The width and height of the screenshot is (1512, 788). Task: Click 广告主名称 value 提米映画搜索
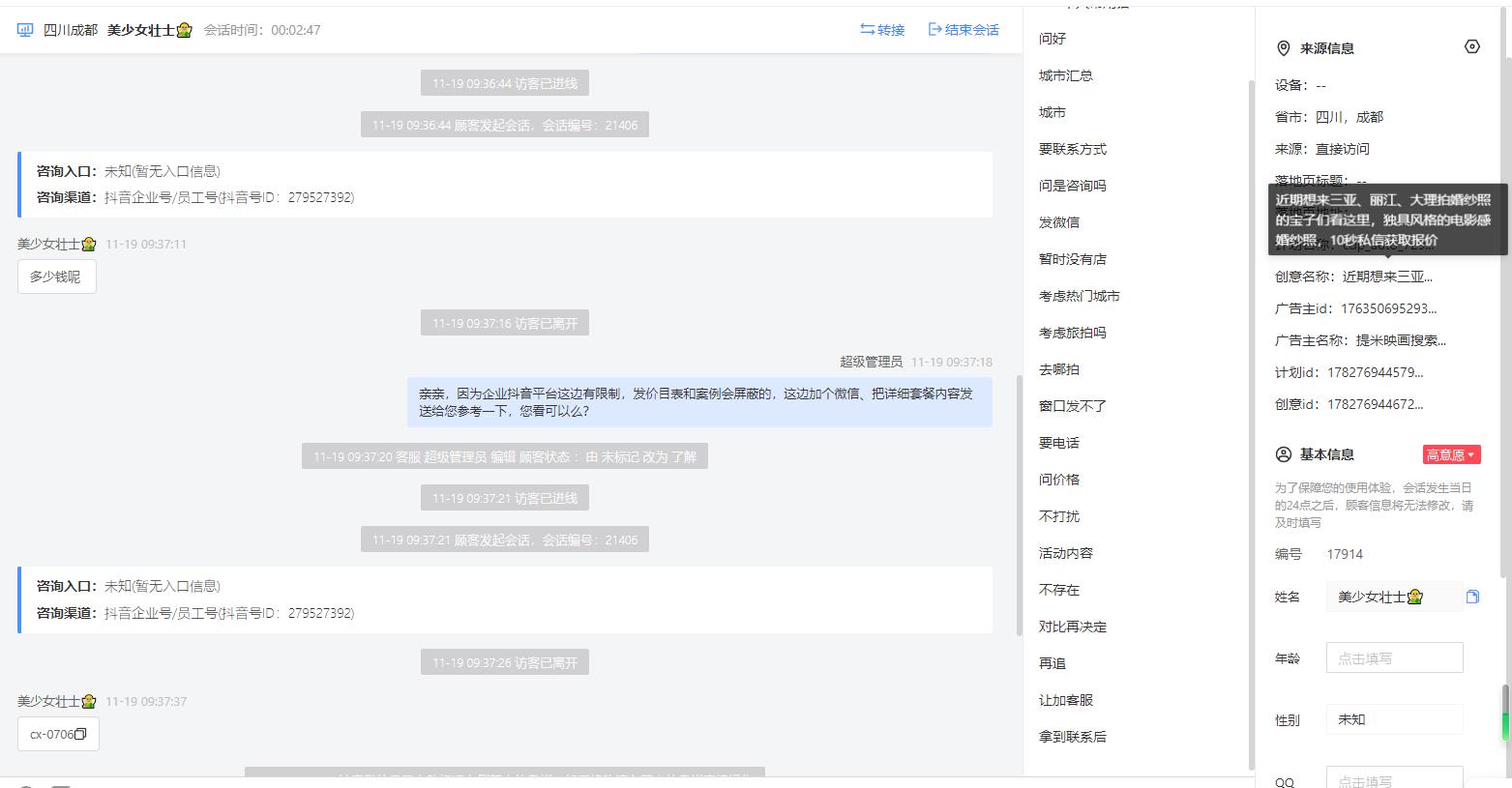coord(1402,340)
